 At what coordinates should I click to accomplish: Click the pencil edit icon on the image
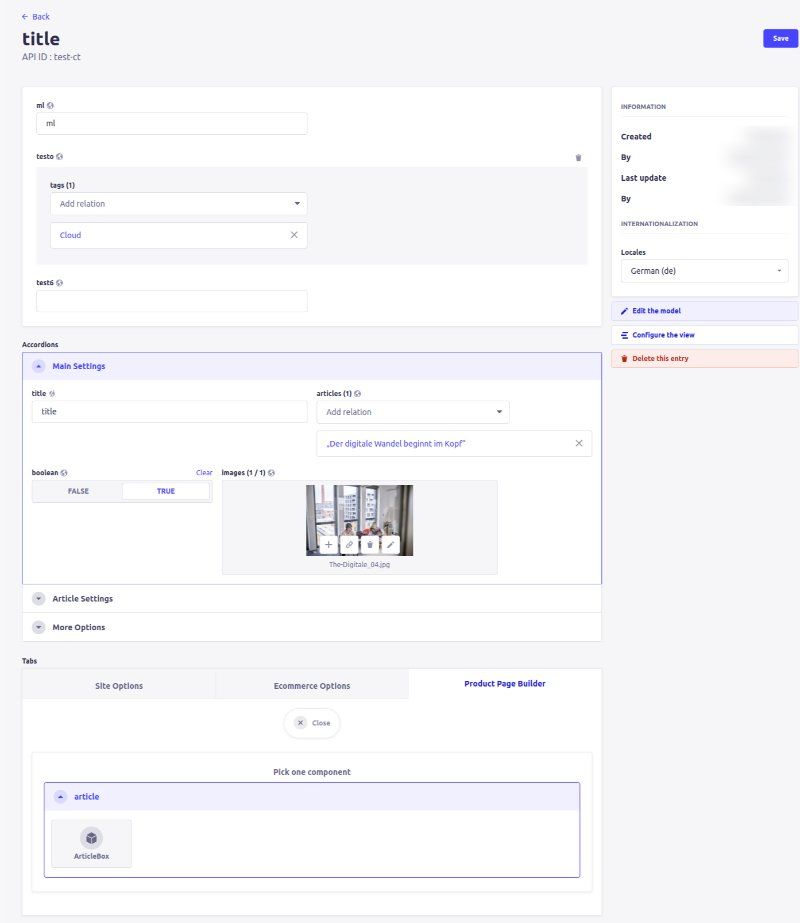click(390, 544)
